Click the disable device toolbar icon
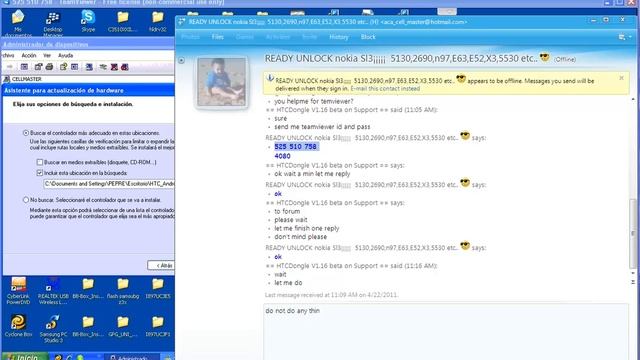This screenshot has width=640, height=360. click(x=125, y=67)
